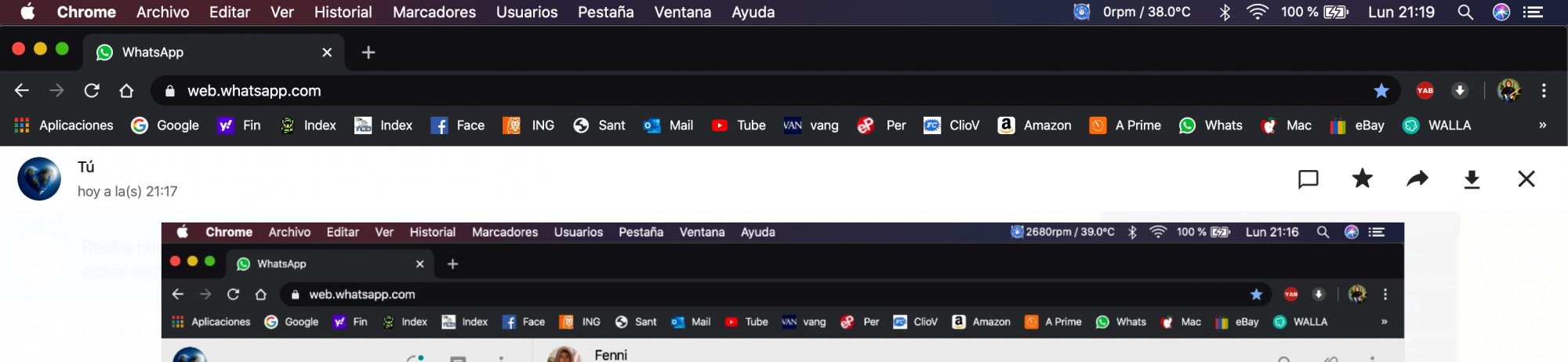Open Spotlight search in menu bar
Screen dimensions: 1568x362
pos(1465,12)
